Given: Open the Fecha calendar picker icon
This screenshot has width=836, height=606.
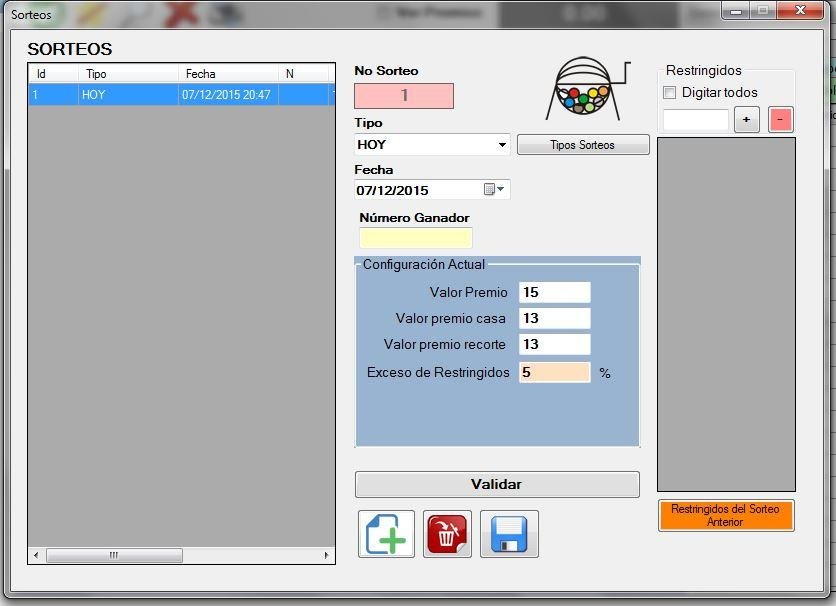Looking at the screenshot, I should tap(494, 190).
